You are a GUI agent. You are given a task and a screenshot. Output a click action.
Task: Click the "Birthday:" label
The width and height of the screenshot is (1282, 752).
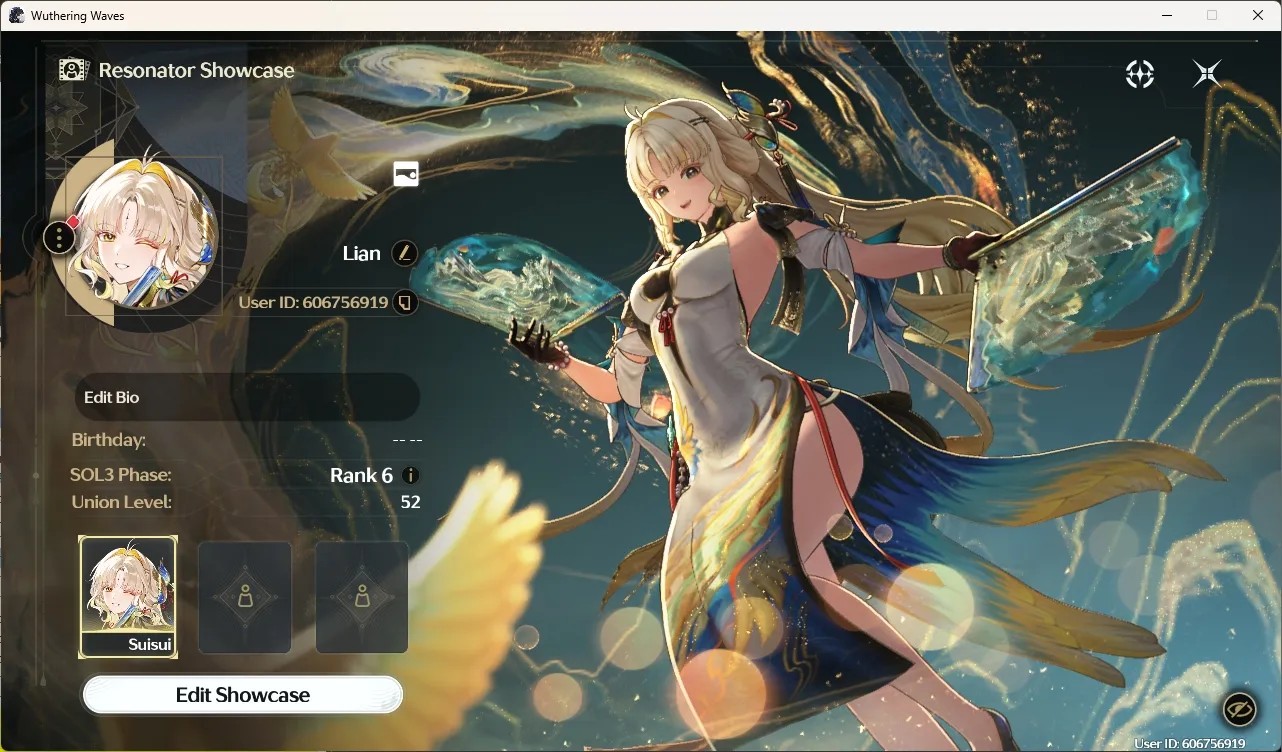coord(109,440)
